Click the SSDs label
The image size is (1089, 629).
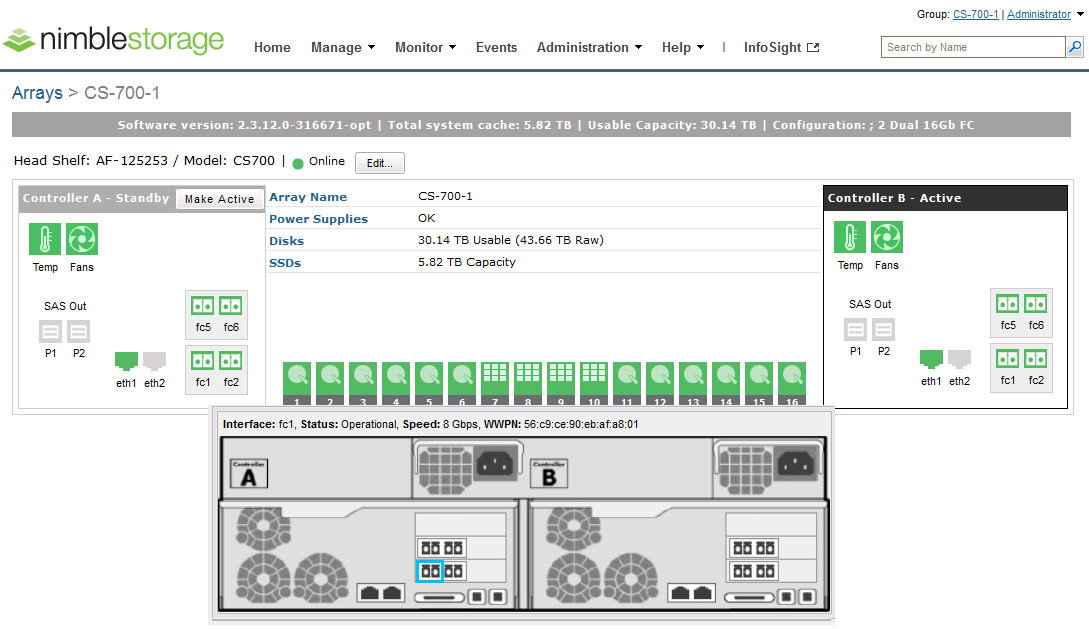(x=285, y=263)
